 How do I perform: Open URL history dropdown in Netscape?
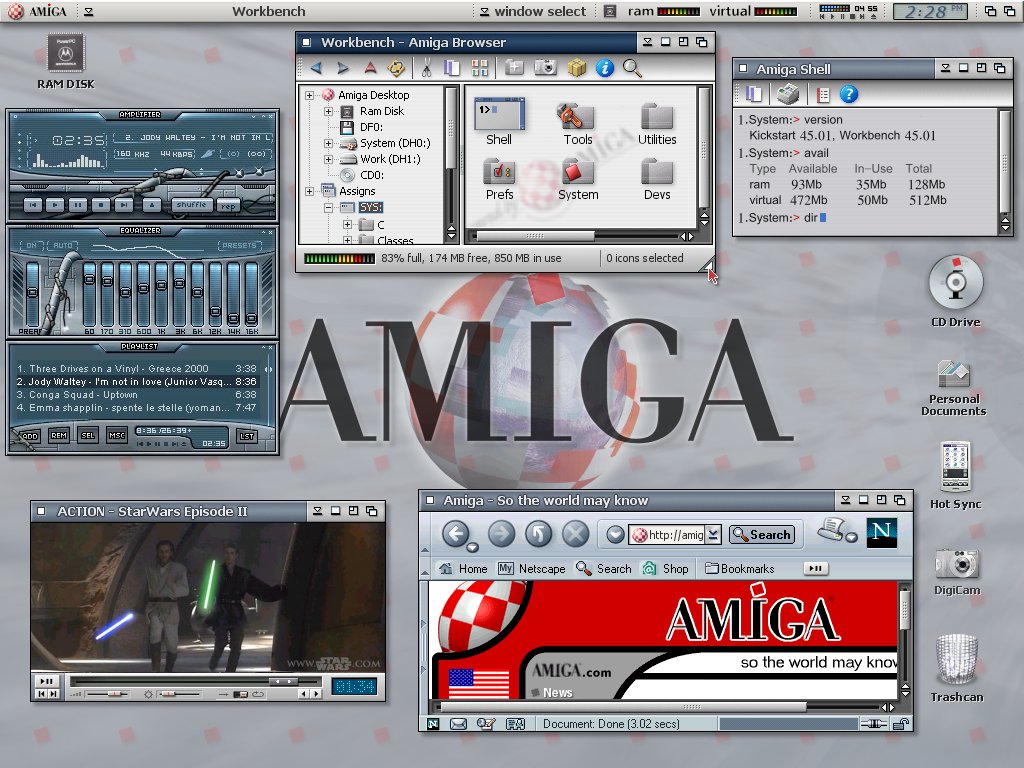(x=713, y=534)
